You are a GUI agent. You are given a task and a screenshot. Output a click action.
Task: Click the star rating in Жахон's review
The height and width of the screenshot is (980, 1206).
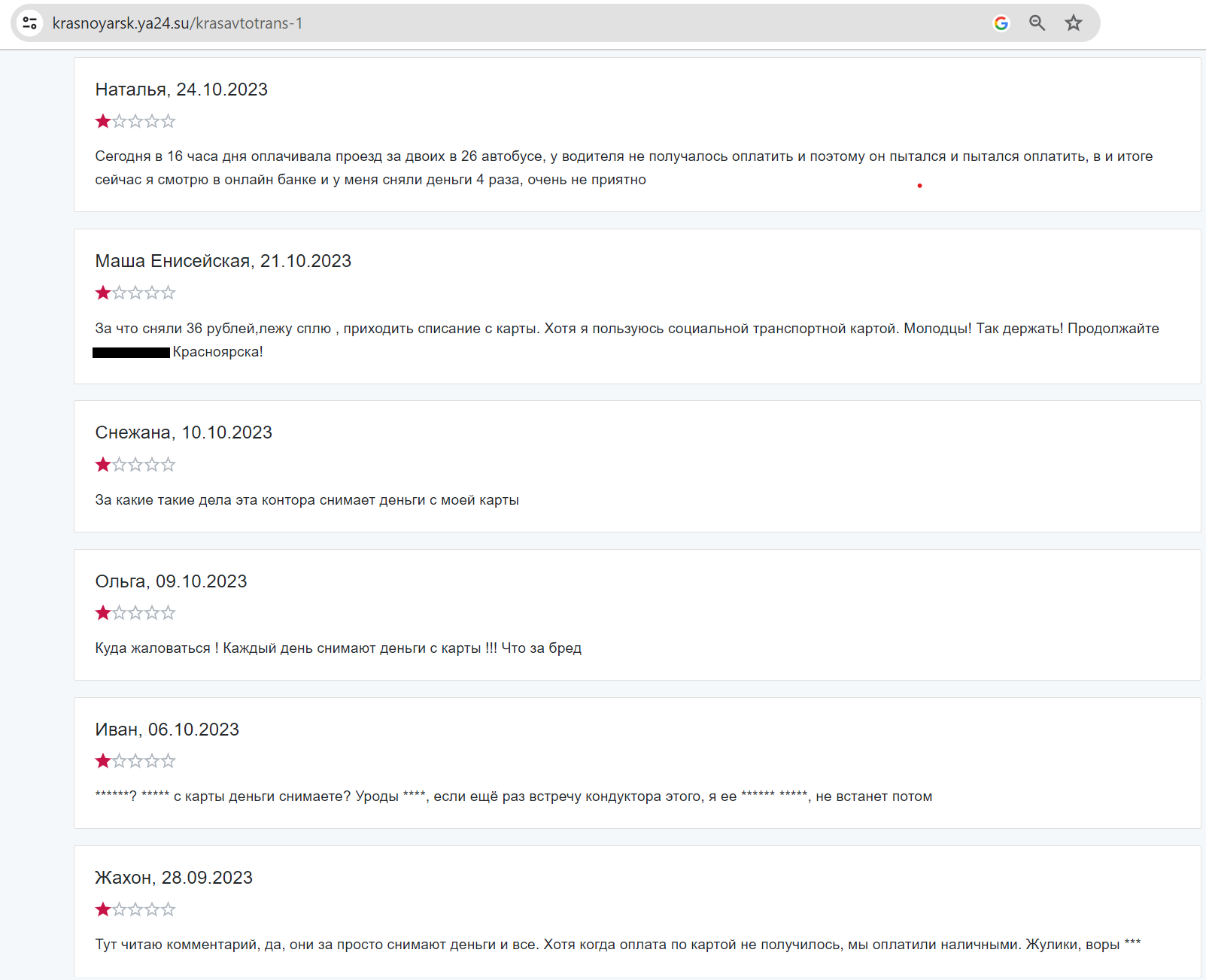pos(135,909)
